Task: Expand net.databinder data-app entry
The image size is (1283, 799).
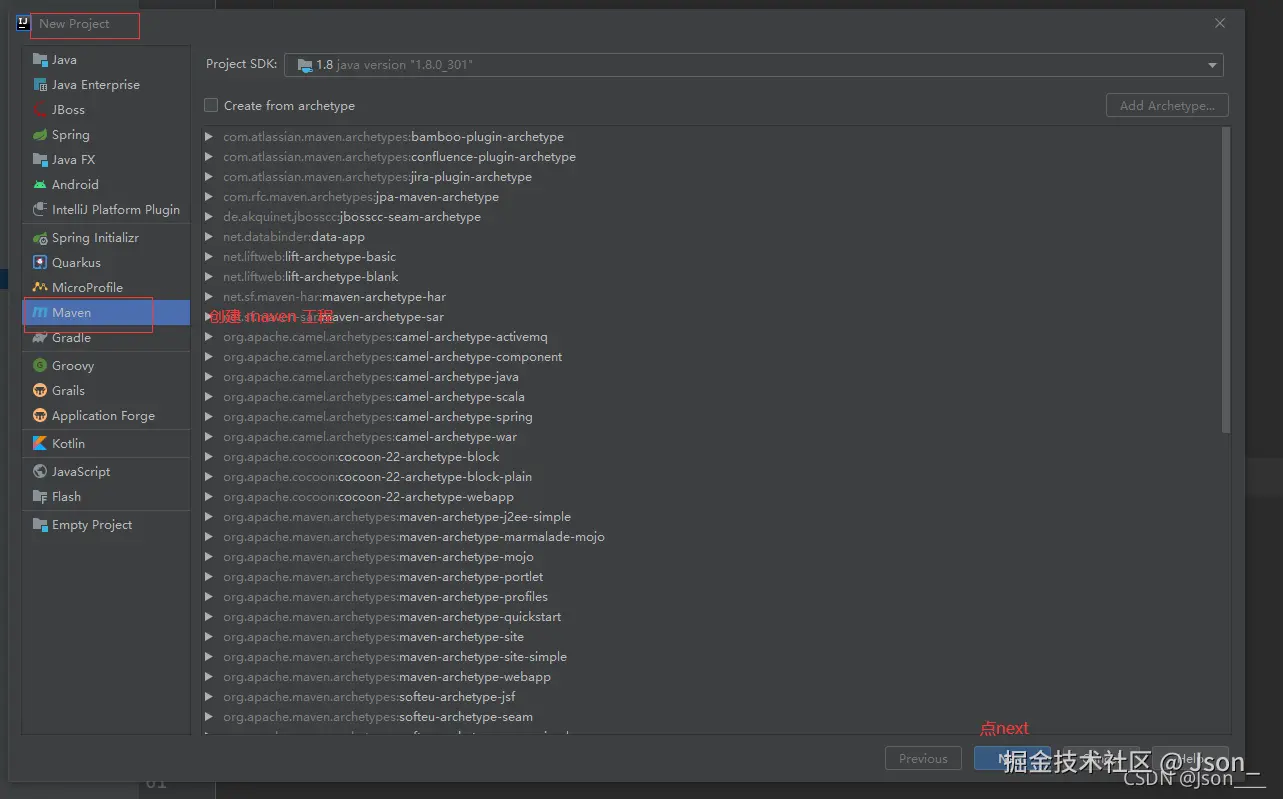Action: coord(209,237)
